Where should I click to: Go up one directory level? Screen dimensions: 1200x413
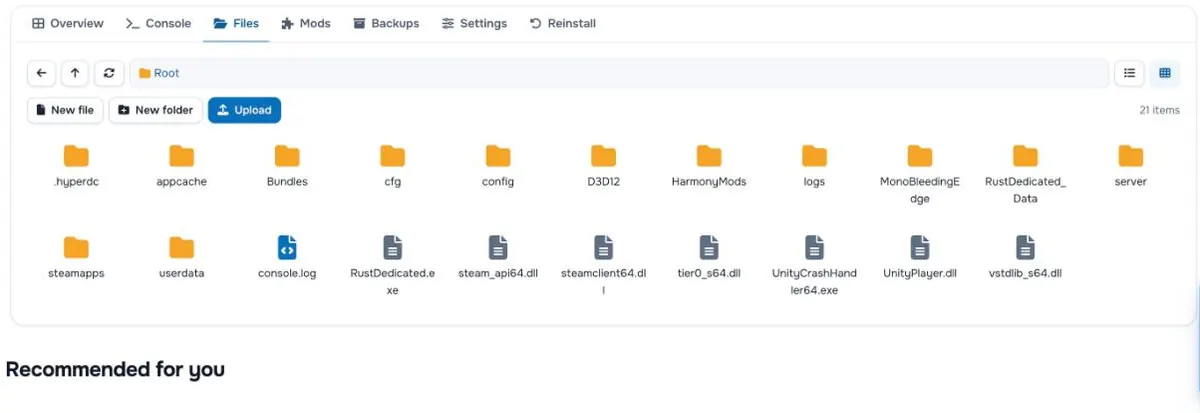(75, 73)
